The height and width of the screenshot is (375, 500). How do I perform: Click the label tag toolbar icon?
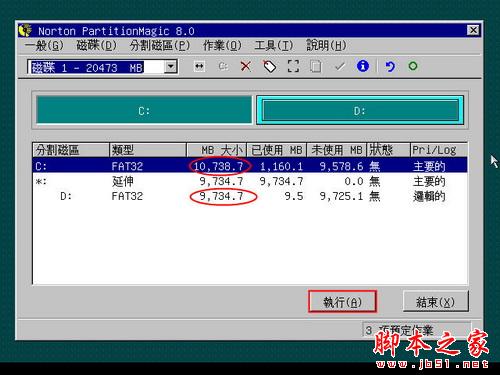270,66
